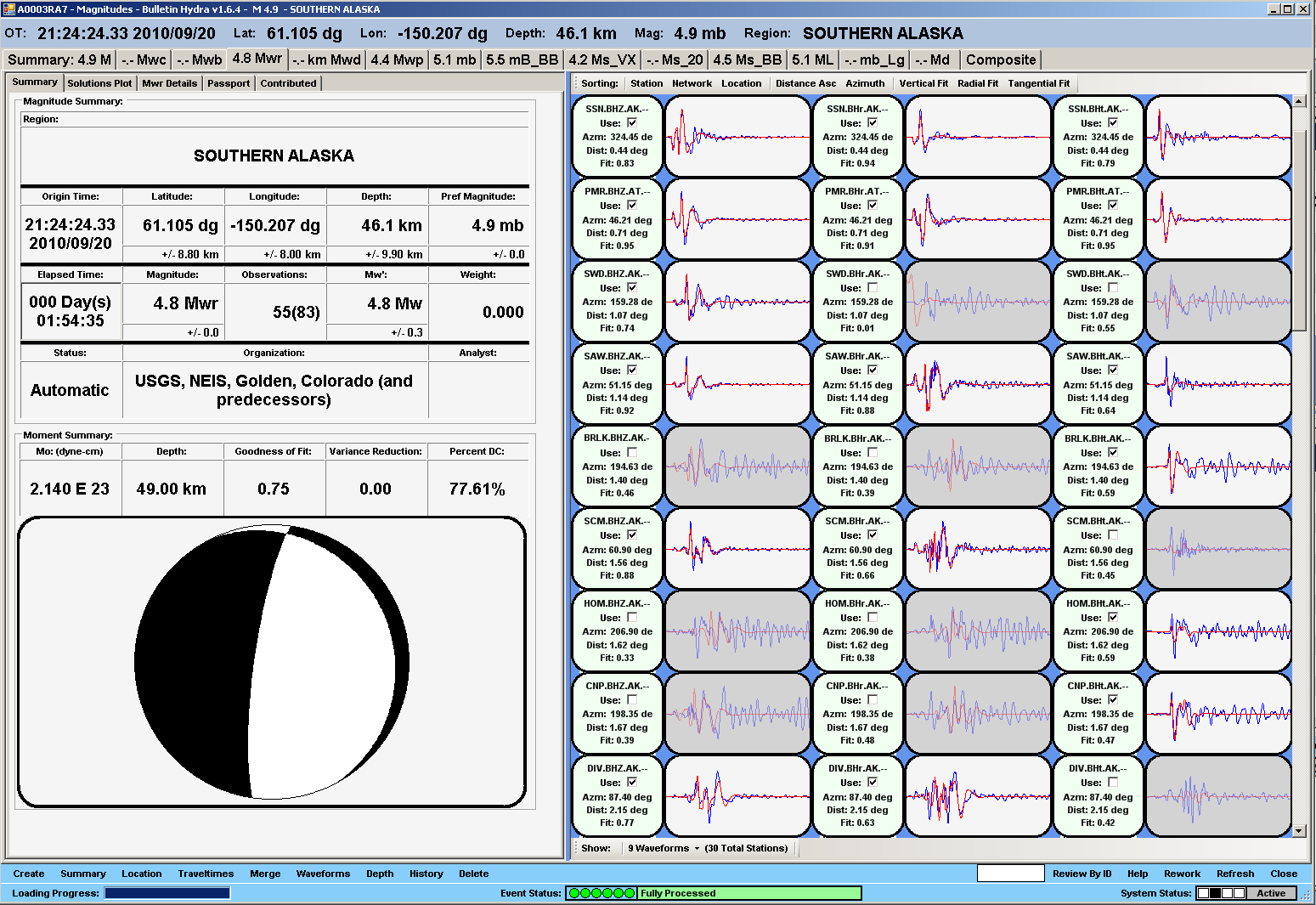Screen dimensions: 1316x905
Task: Click the 77.61% Percent DC value
Action: tap(477, 489)
